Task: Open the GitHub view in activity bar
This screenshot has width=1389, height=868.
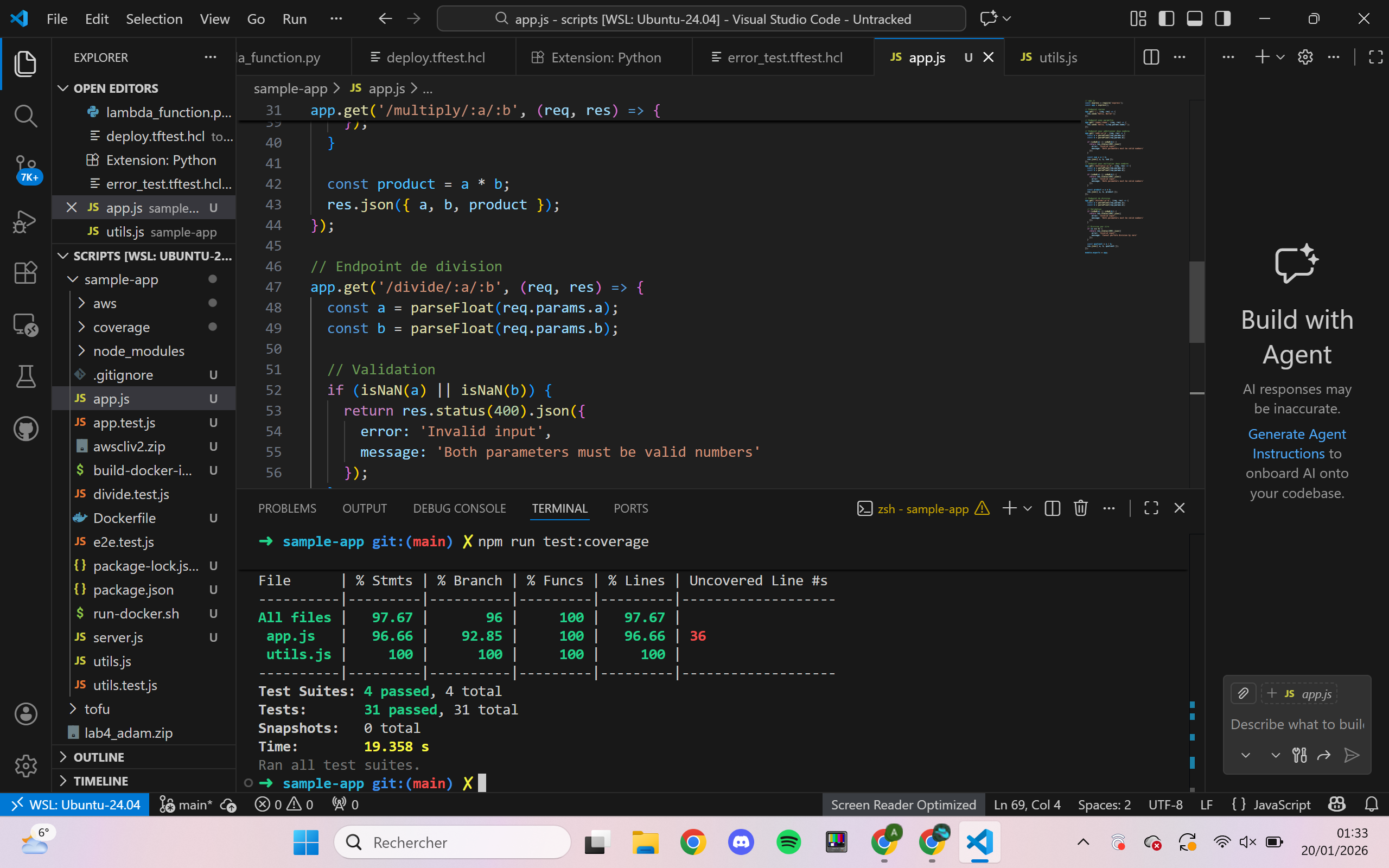Action: (x=26, y=428)
